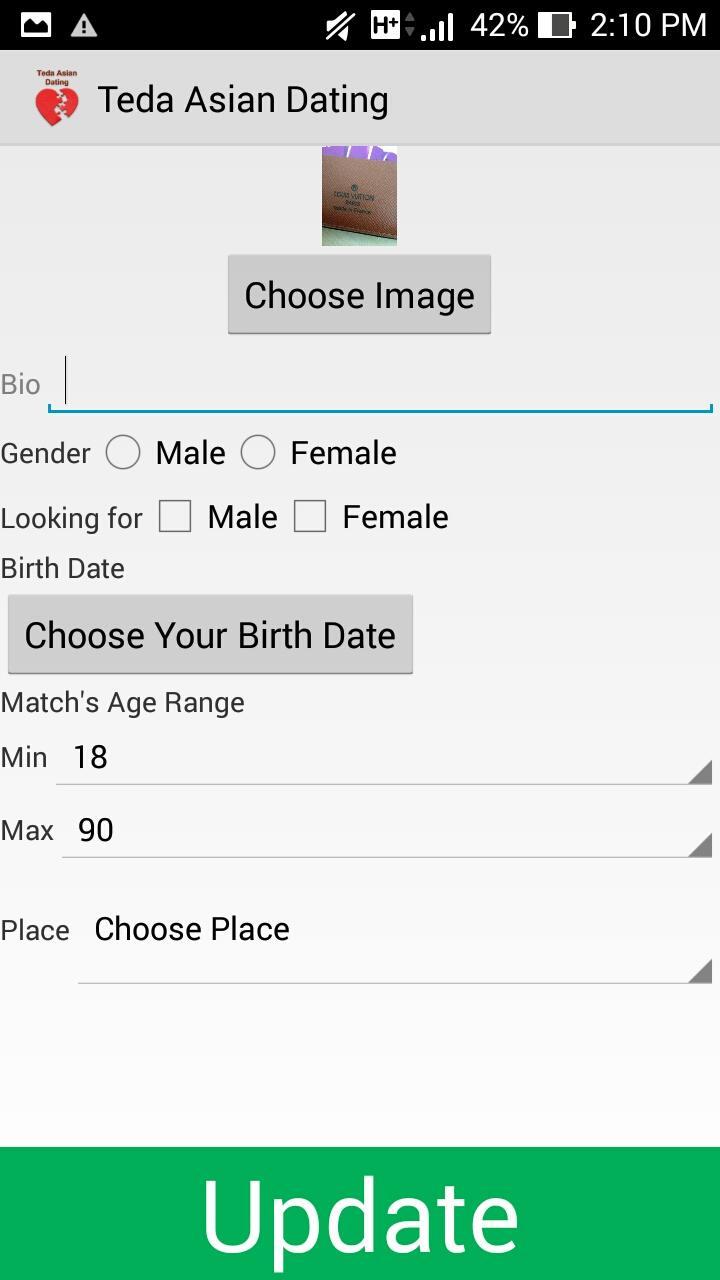Open the Min age dropdown showing 18
The height and width of the screenshot is (1280, 720).
(385, 757)
